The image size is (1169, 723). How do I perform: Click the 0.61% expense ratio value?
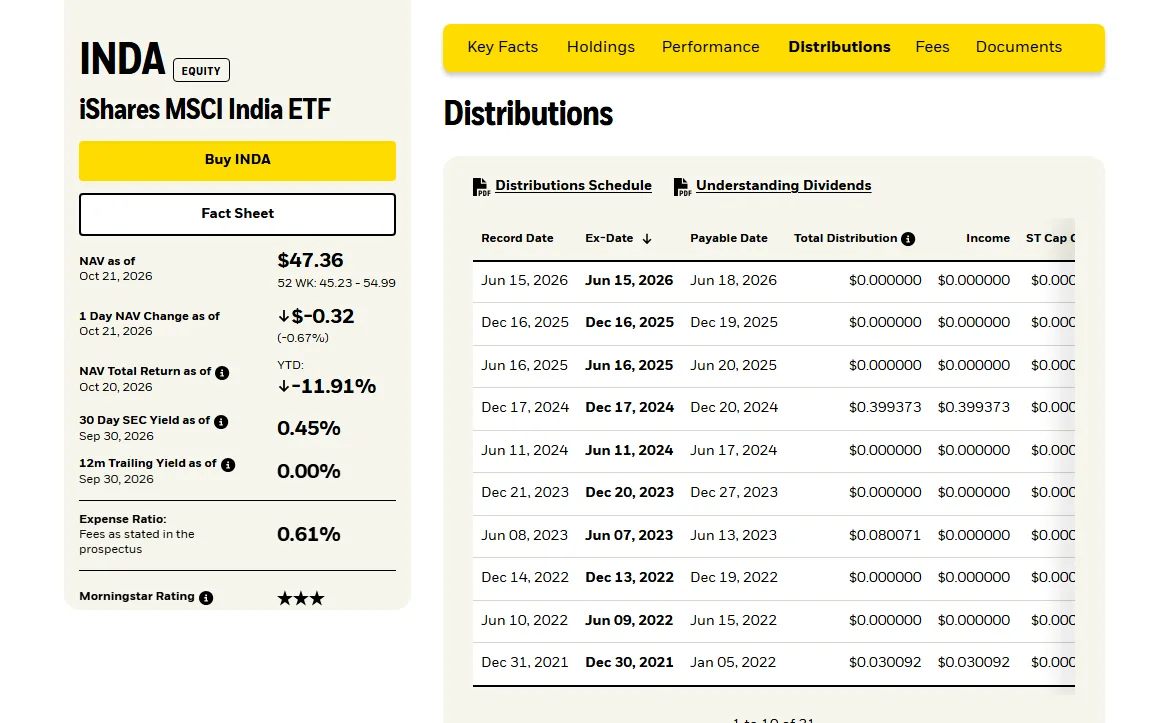[x=309, y=534]
